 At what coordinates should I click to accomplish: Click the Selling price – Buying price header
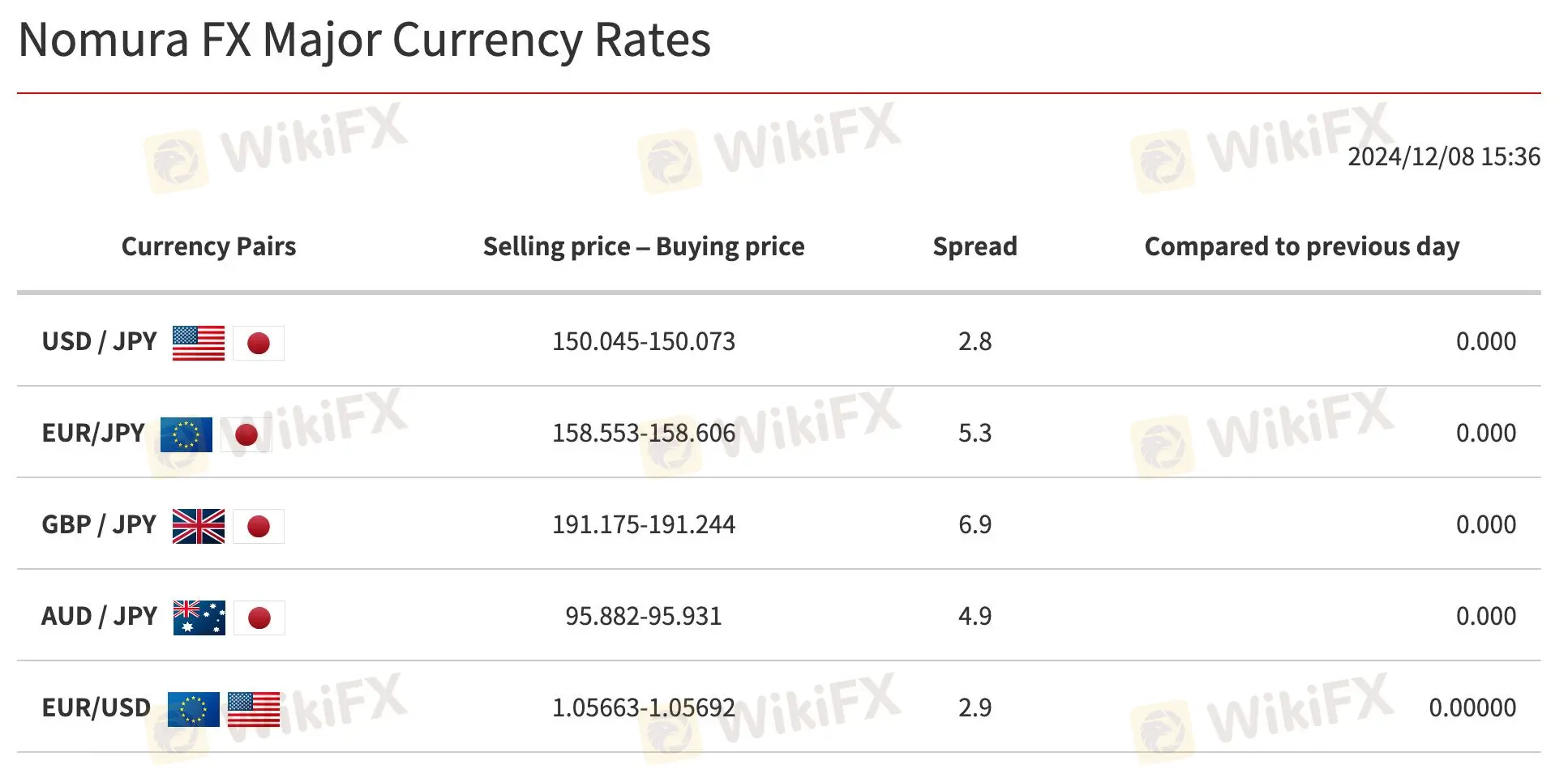644,246
